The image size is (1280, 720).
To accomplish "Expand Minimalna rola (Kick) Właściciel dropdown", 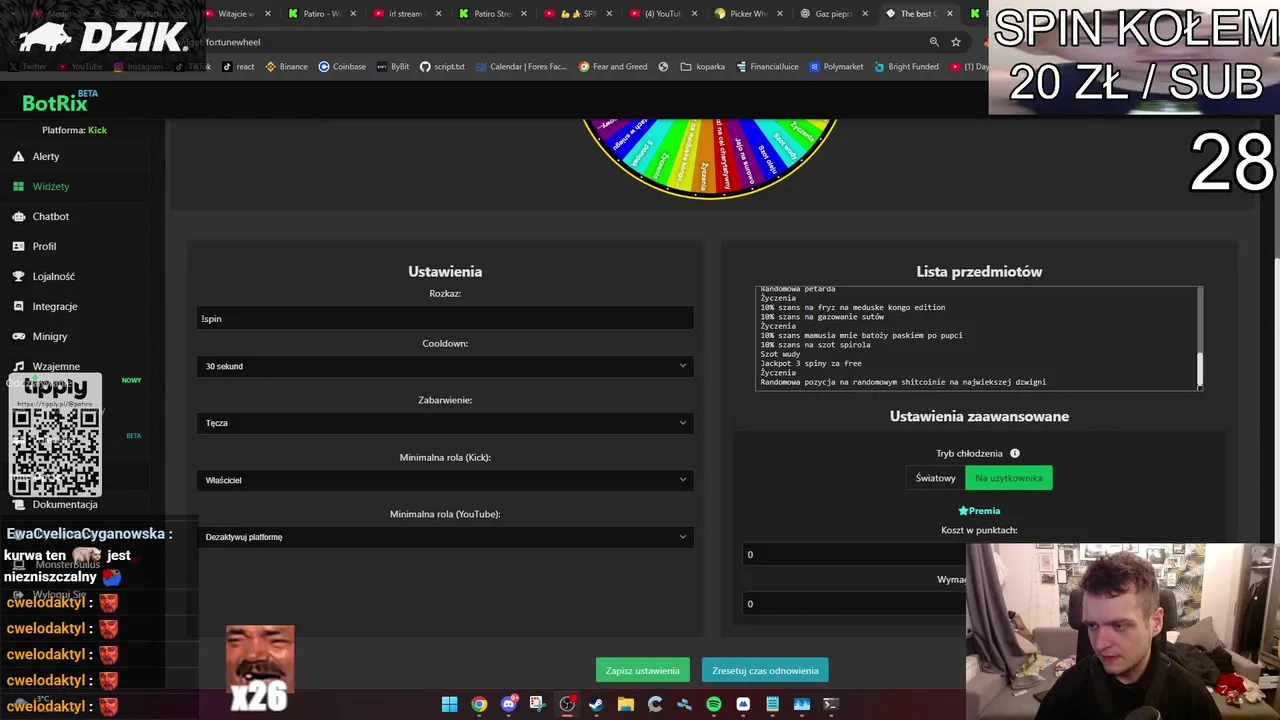I will pyautogui.click(x=445, y=480).
